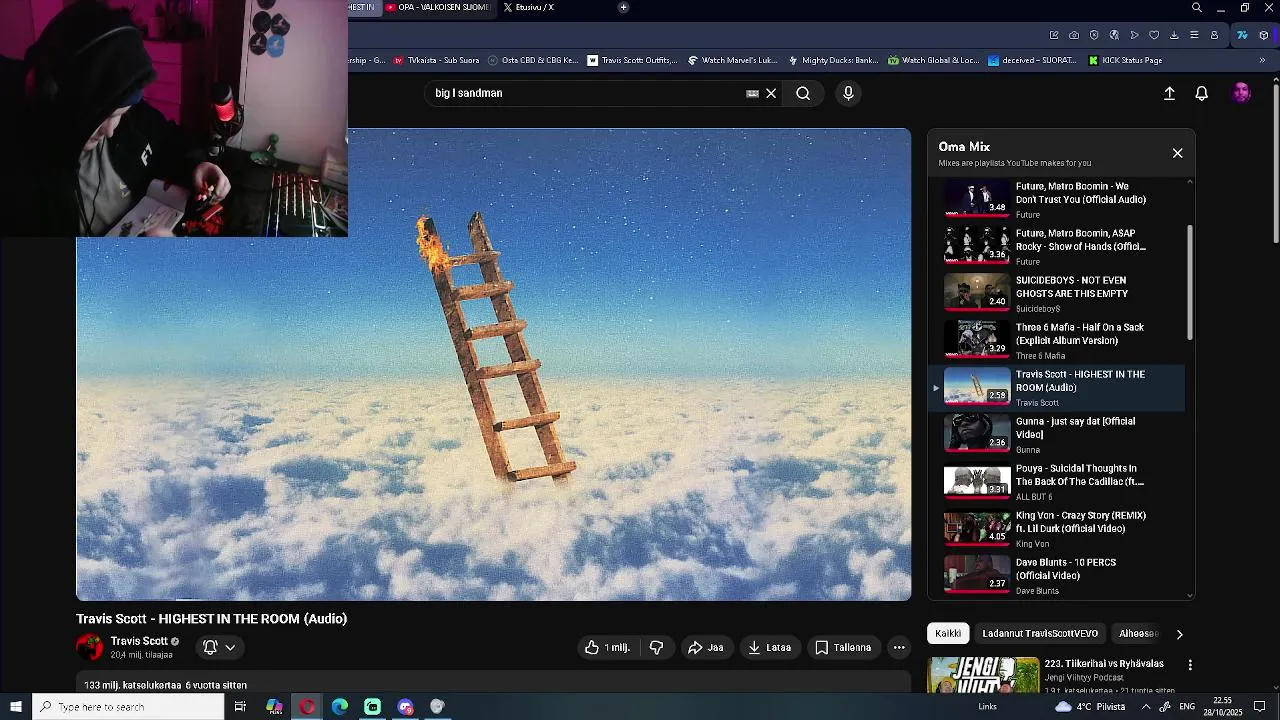
Task: Click the YouTube search magnifier button
Action: click(803, 93)
